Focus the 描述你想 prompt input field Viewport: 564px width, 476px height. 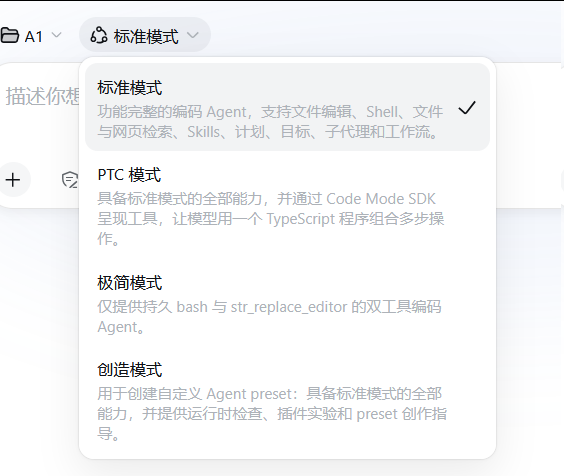tap(42, 96)
